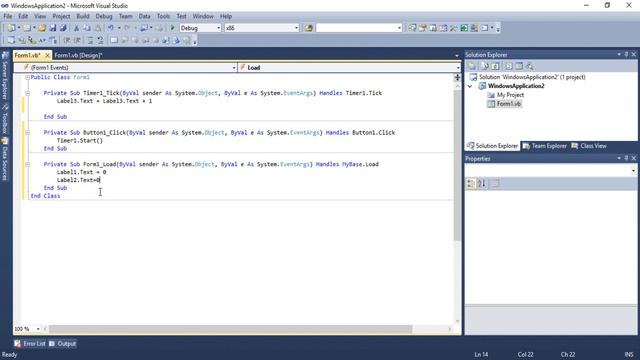Click the Increase indent icon

77,40
